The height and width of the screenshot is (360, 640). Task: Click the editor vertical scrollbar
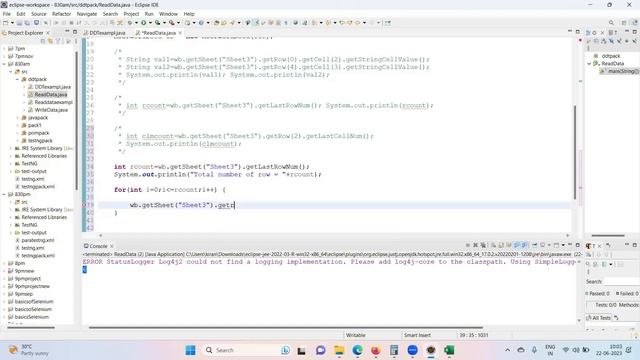pos(575,152)
